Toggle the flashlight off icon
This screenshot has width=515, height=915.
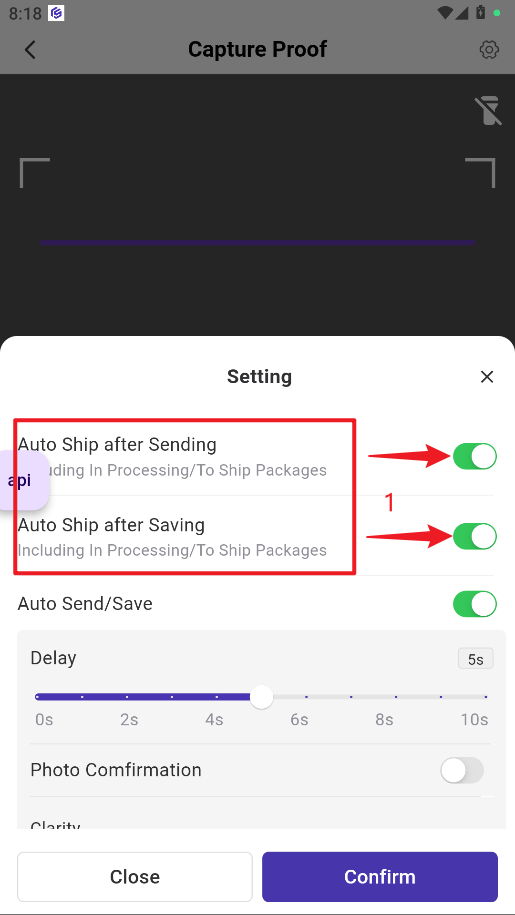coord(488,111)
